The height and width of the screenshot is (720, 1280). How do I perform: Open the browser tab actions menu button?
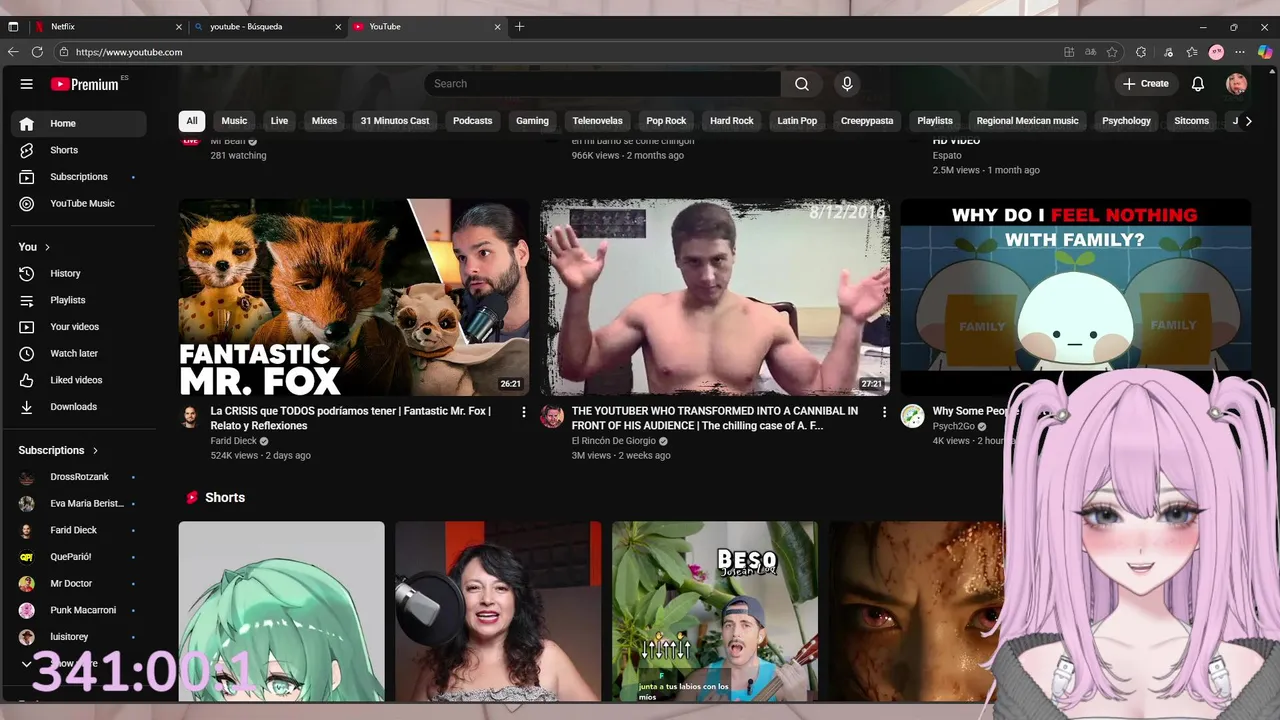tap(13, 27)
